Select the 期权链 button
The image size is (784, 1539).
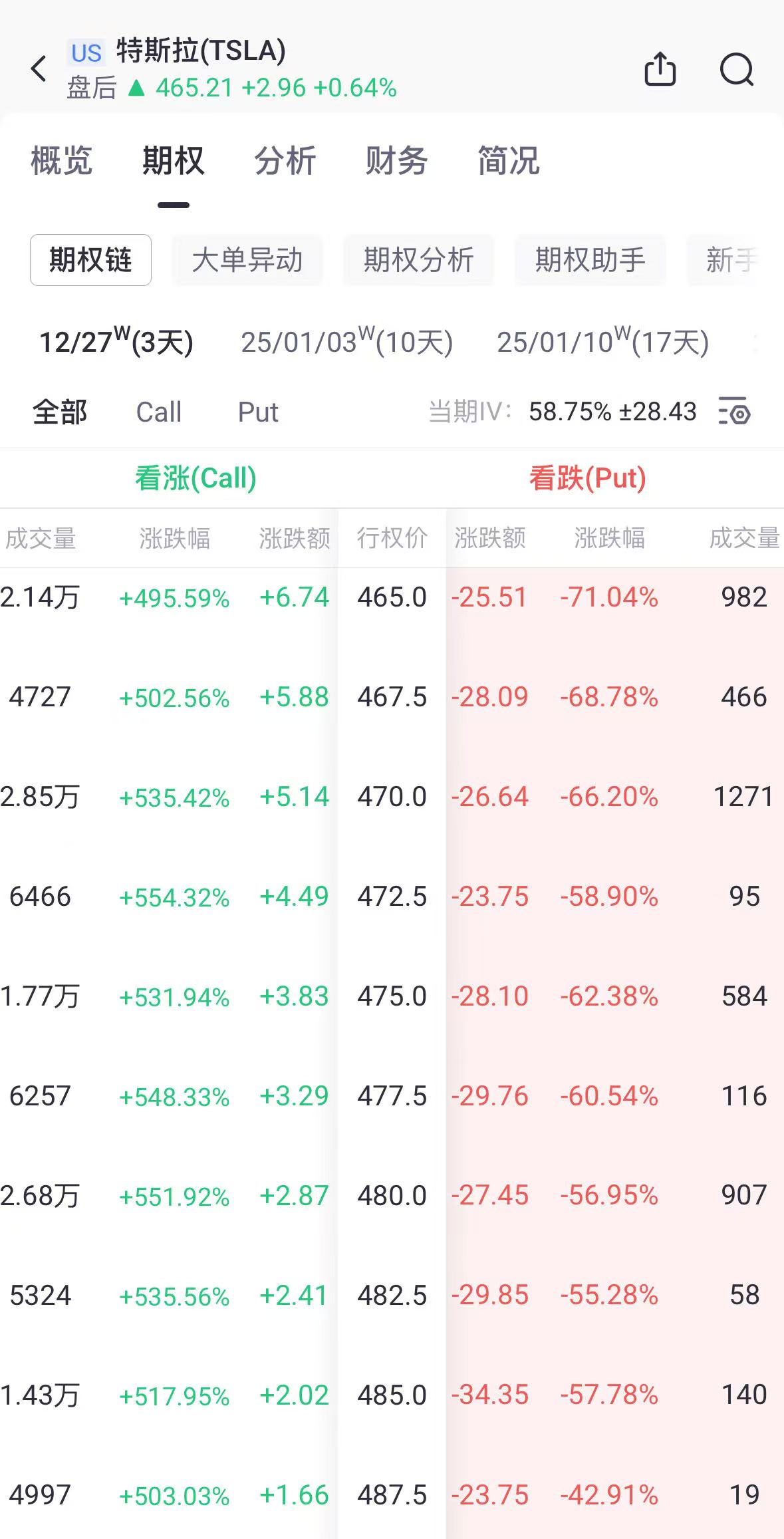click(x=90, y=260)
